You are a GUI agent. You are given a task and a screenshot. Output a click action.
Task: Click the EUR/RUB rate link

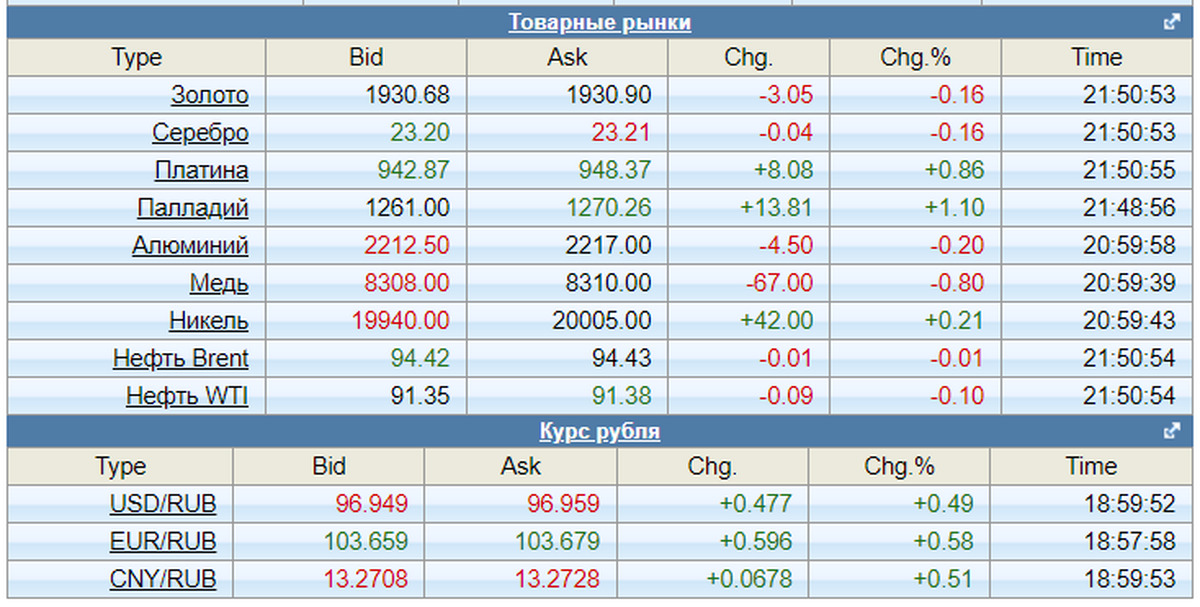tap(163, 541)
